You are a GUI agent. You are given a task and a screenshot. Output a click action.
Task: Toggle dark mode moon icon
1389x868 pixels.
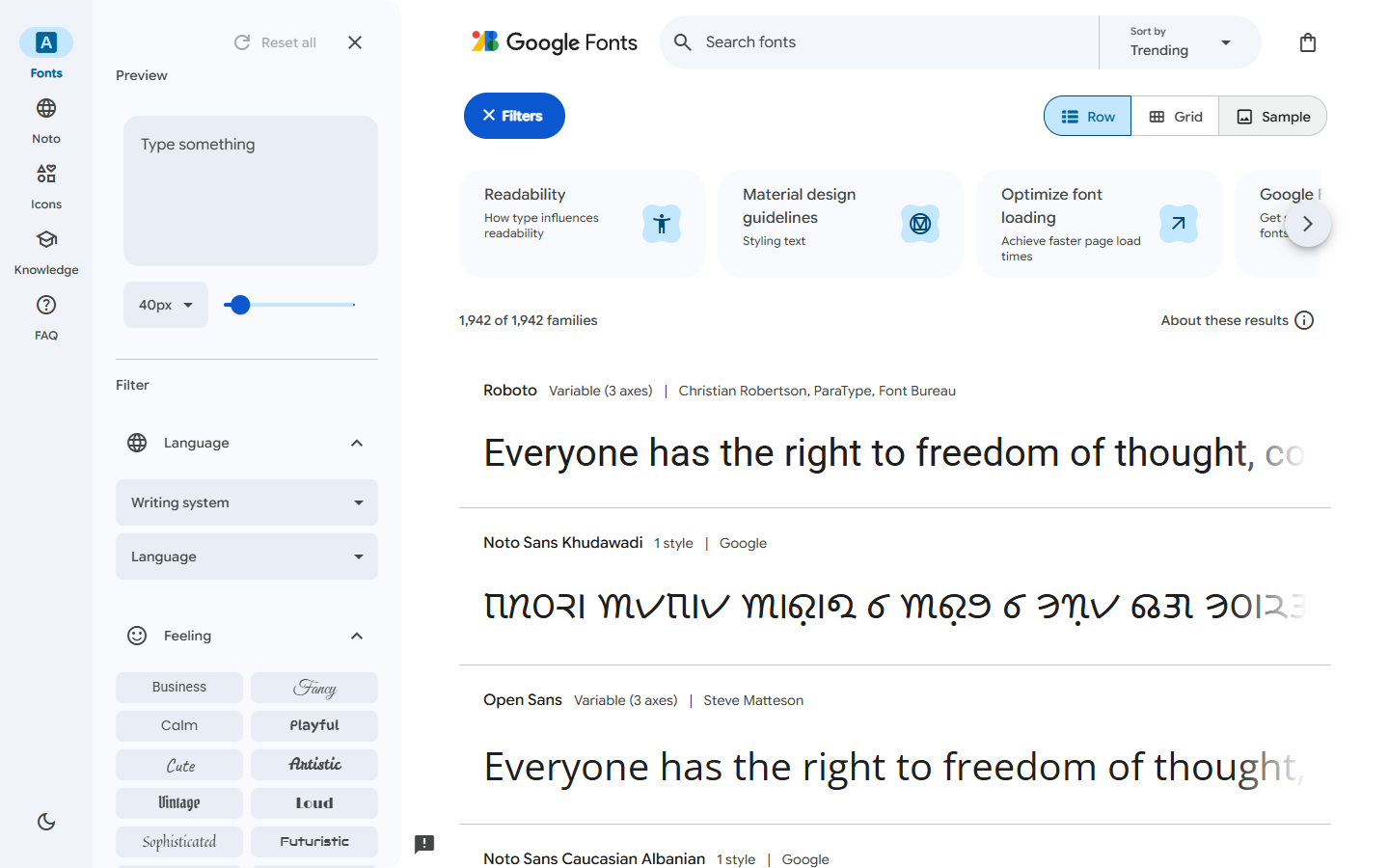[x=46, y=822]
